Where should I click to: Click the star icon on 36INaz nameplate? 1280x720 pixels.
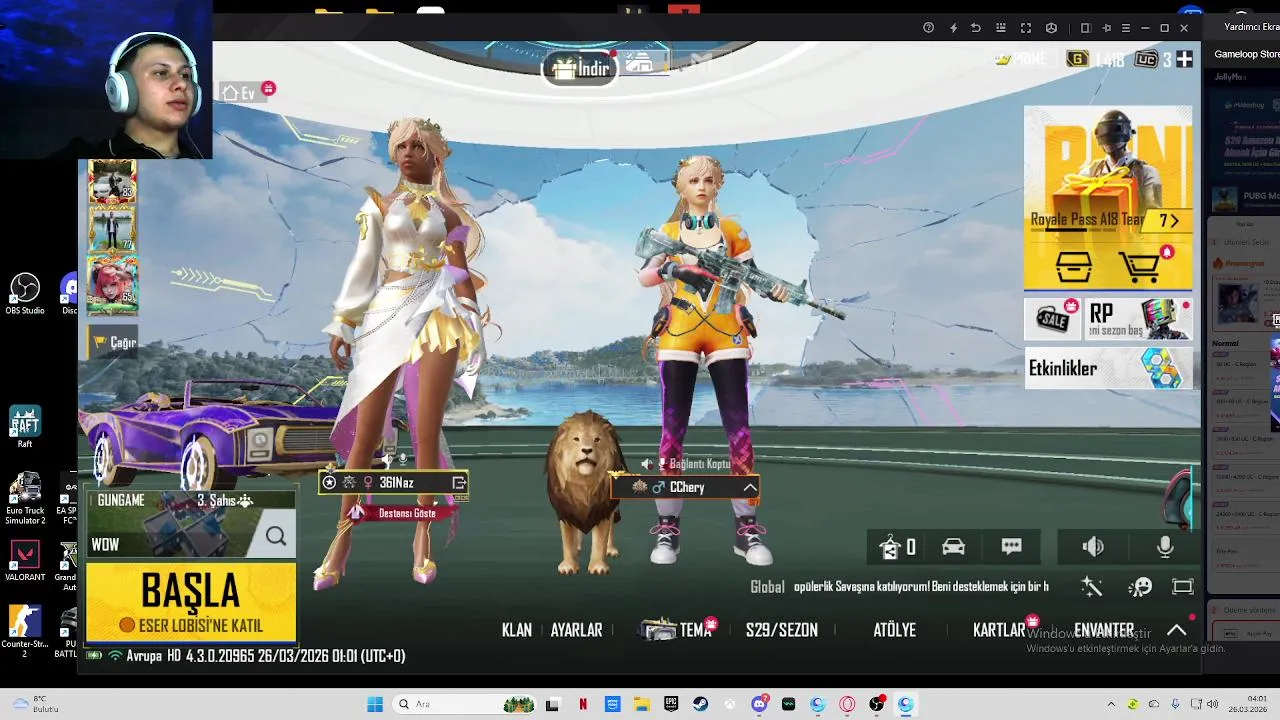click(x=329, y=483)
